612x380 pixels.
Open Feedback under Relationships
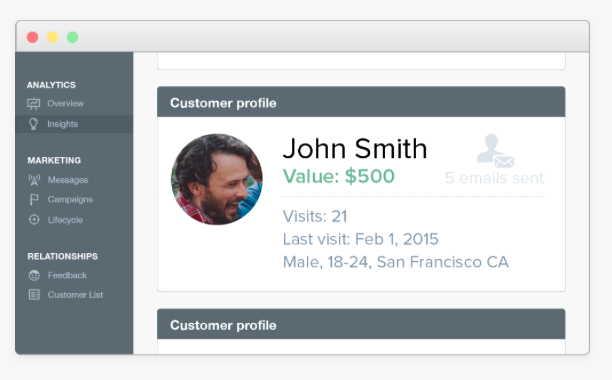click(x=67, y=275)
